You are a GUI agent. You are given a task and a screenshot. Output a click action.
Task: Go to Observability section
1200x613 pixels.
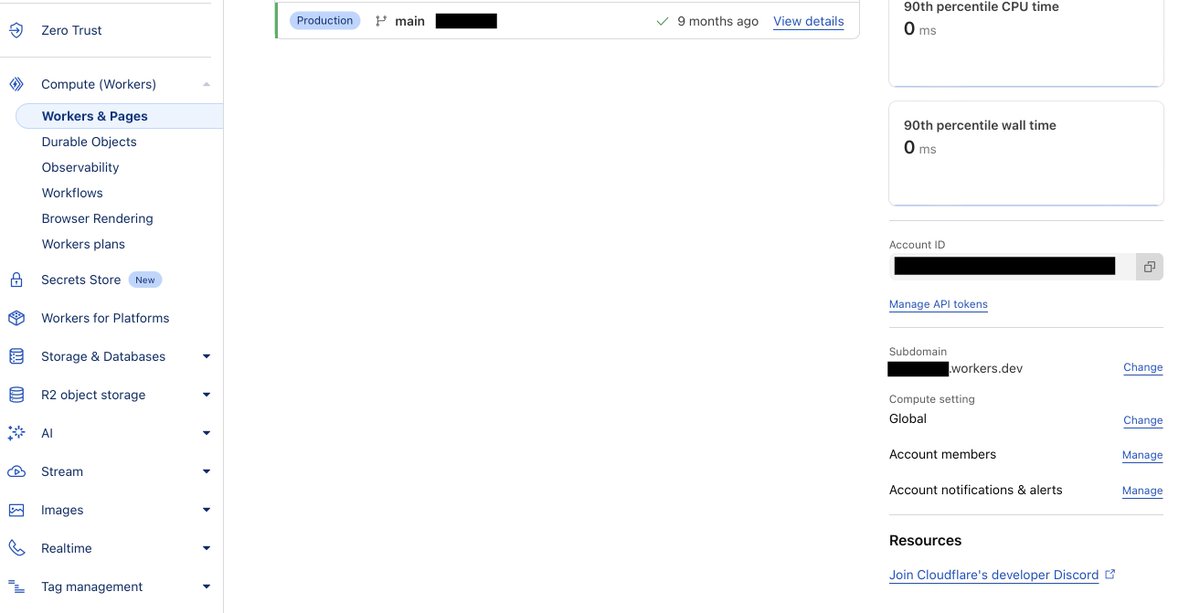click(80, 167)
